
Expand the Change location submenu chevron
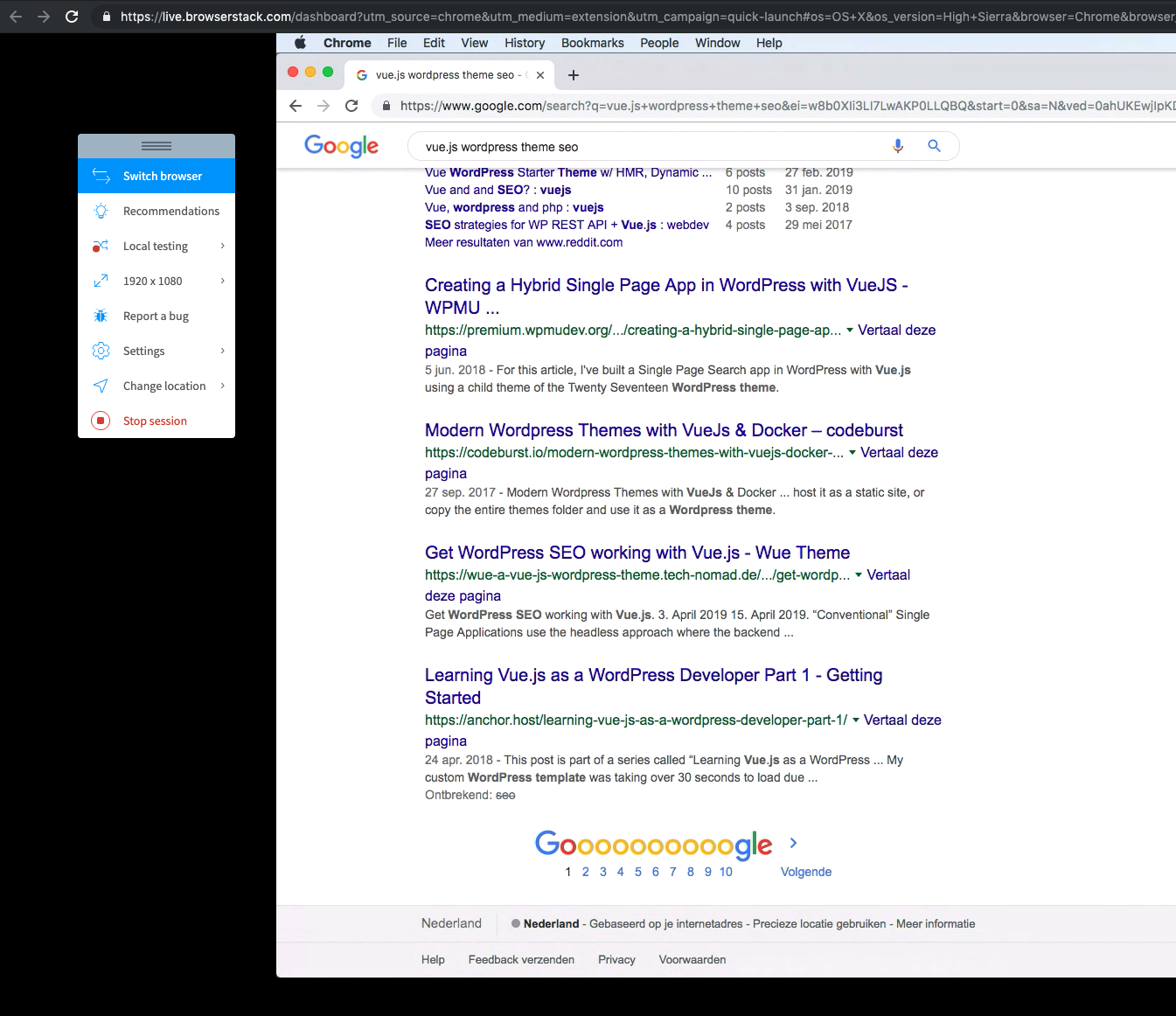(x=223, y=386)
